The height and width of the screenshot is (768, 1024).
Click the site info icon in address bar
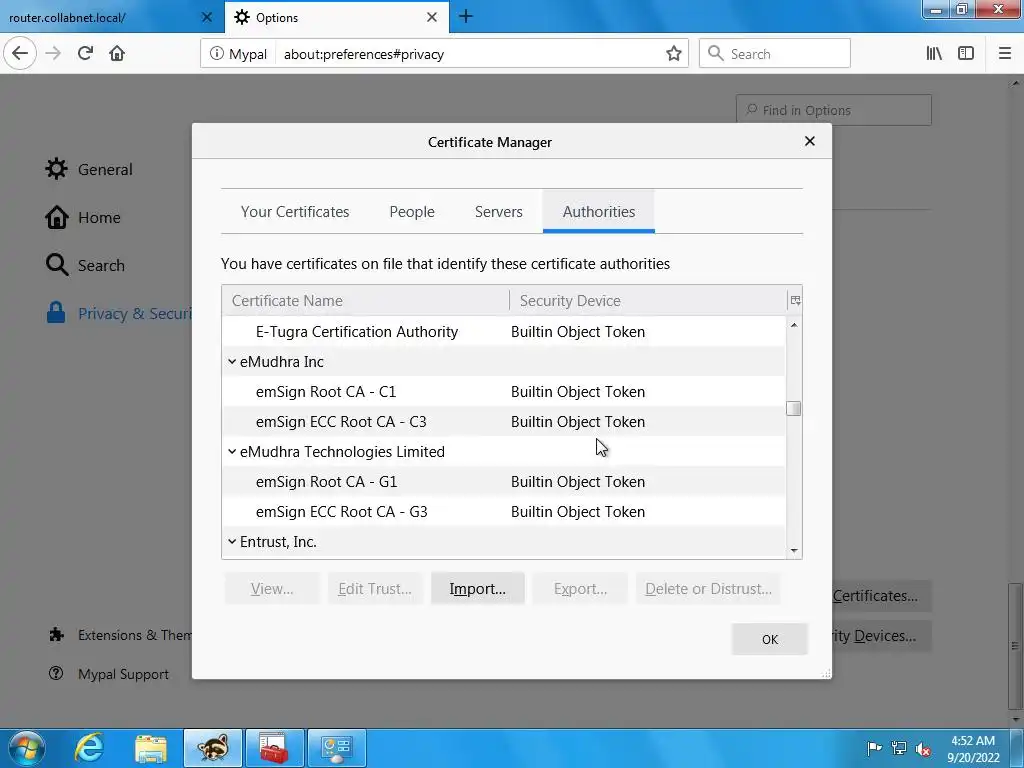216,54
